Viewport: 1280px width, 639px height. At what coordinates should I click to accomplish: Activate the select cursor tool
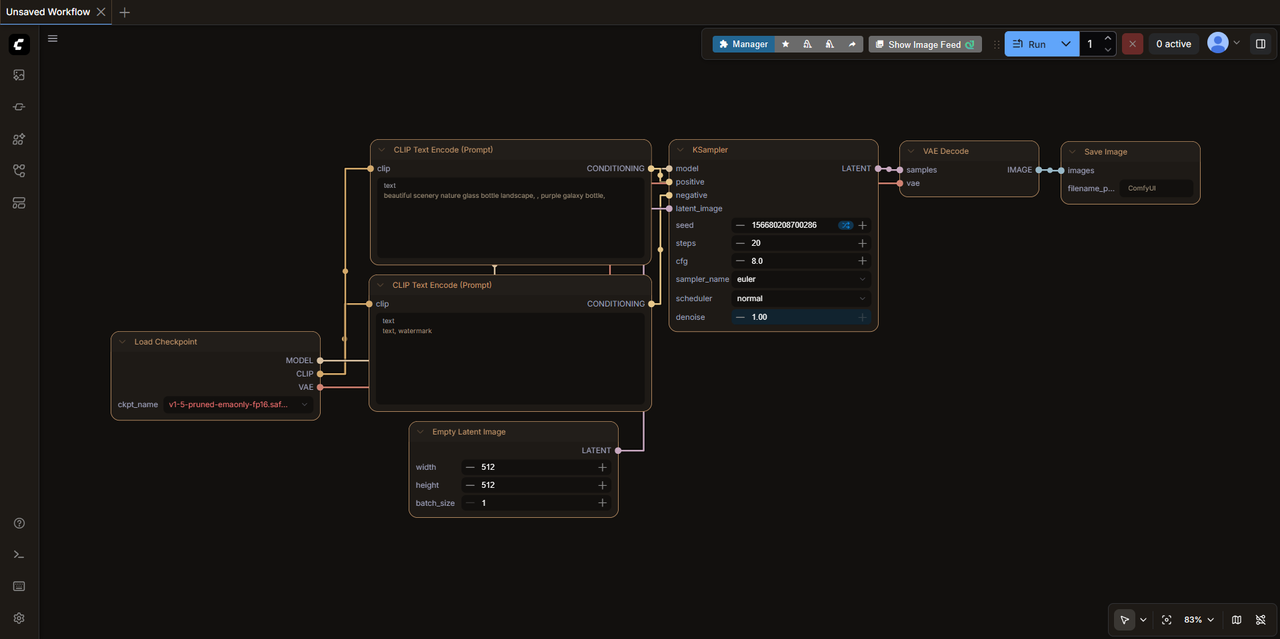coord(1125,620)
